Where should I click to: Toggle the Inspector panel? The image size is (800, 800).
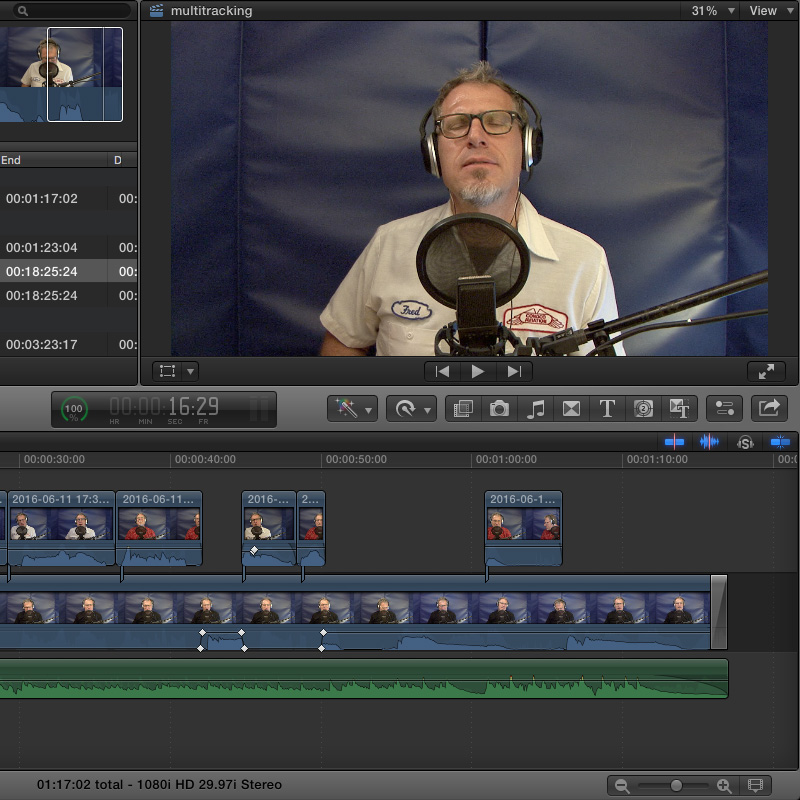tap(725, 408)
